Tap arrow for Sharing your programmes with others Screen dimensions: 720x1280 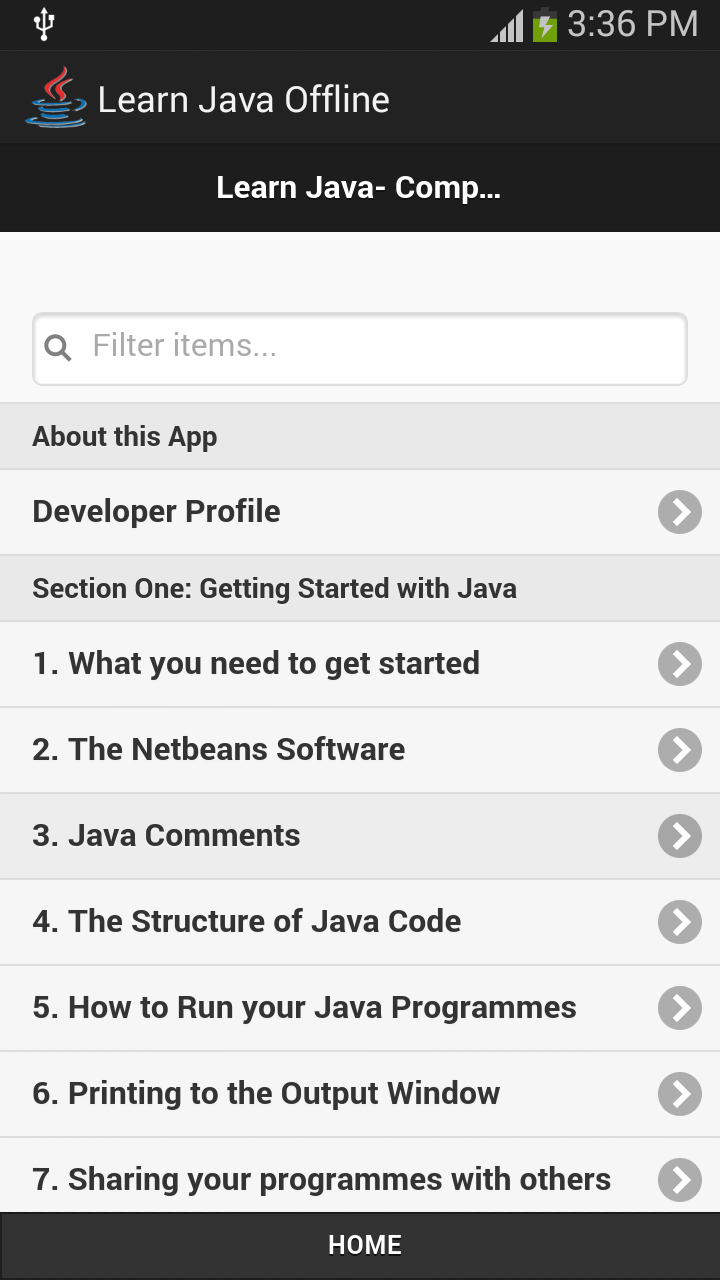(x=680, y=1180)
